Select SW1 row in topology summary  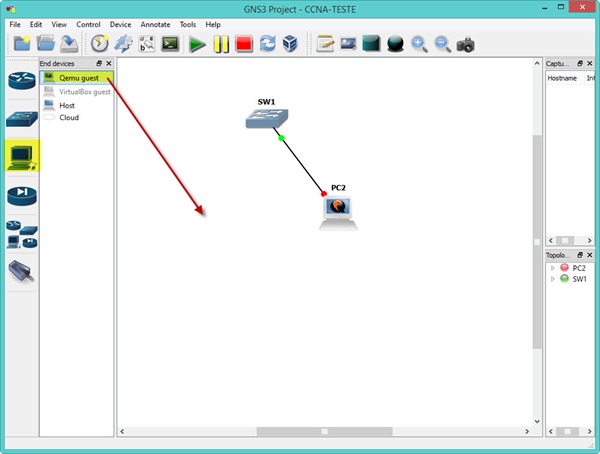[570, 279]
